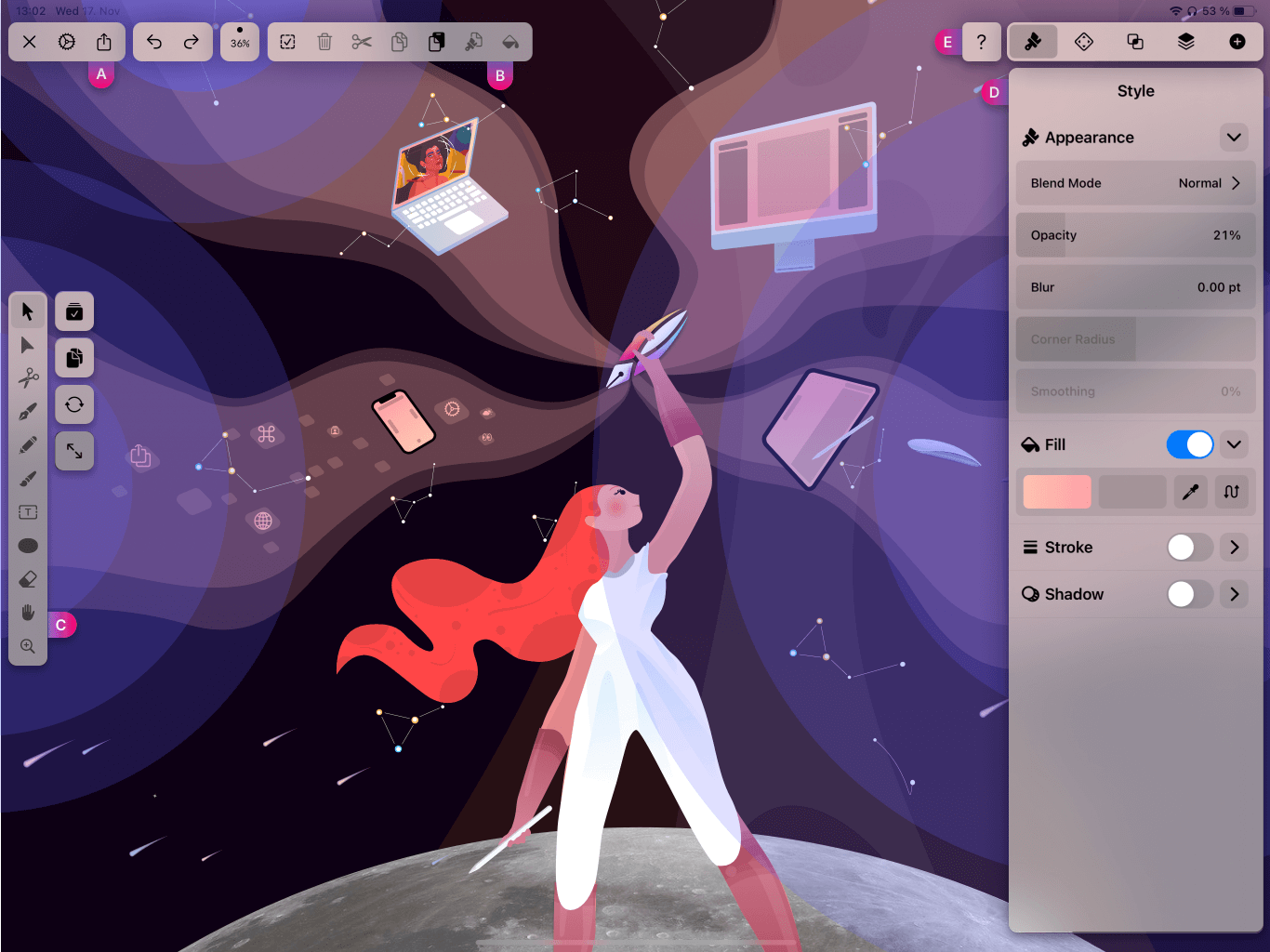Expand Shadow options chevron
This screenshot has width=1270, height=952.
click(x=1234, y=594)
